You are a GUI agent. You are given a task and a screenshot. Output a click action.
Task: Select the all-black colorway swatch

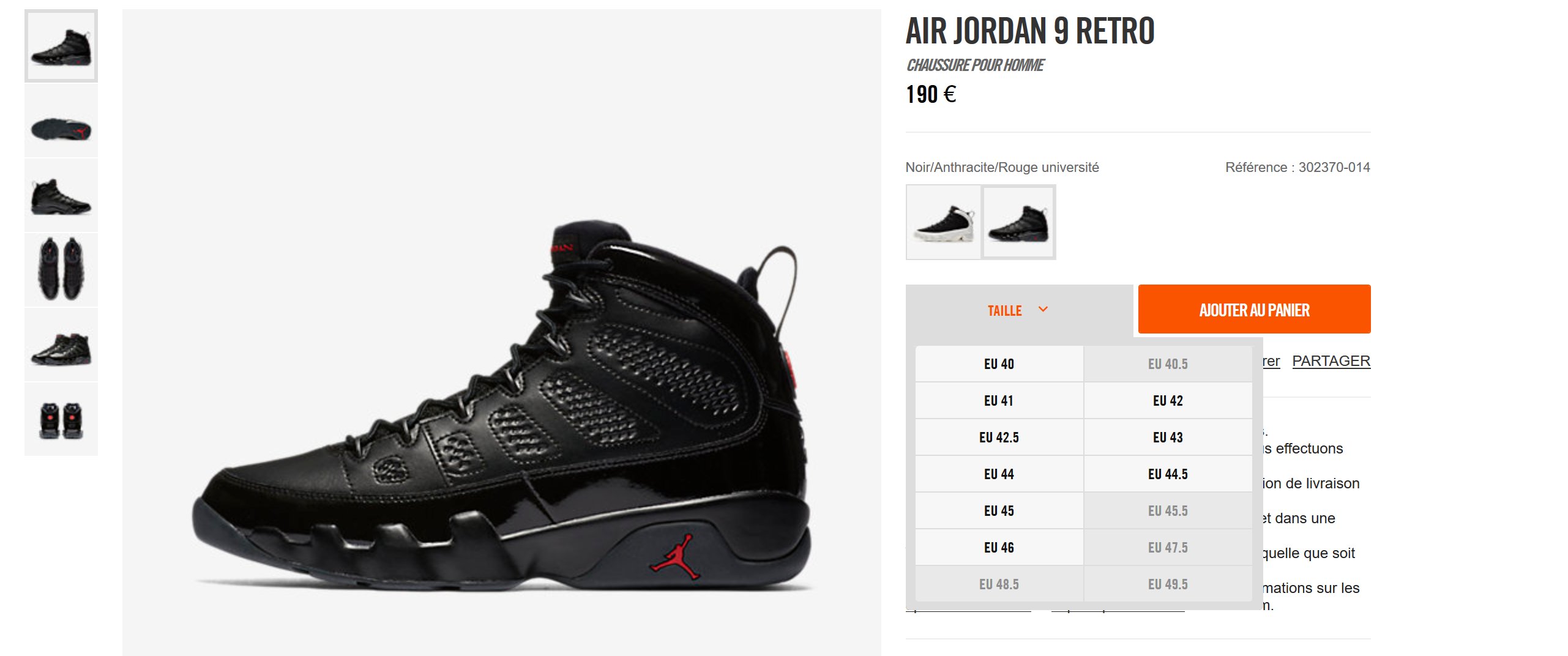click(x=1019, y=222)
